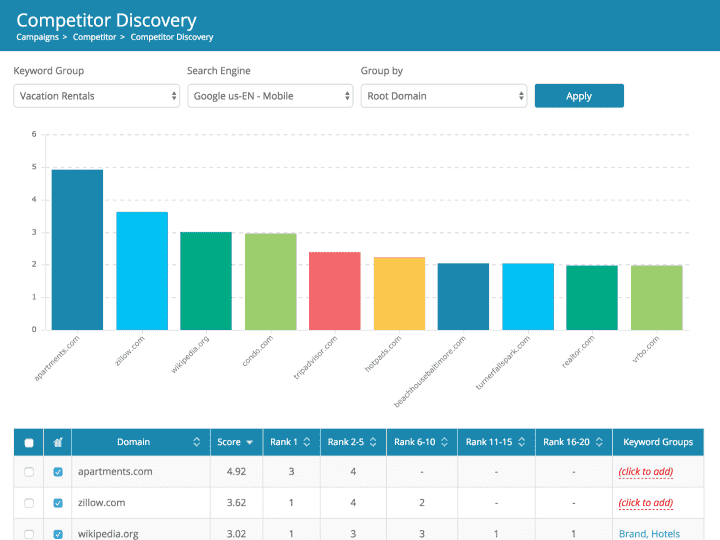Click the chart icon in table header
This screenshot has width=720, height=540.
coord(57,442)
